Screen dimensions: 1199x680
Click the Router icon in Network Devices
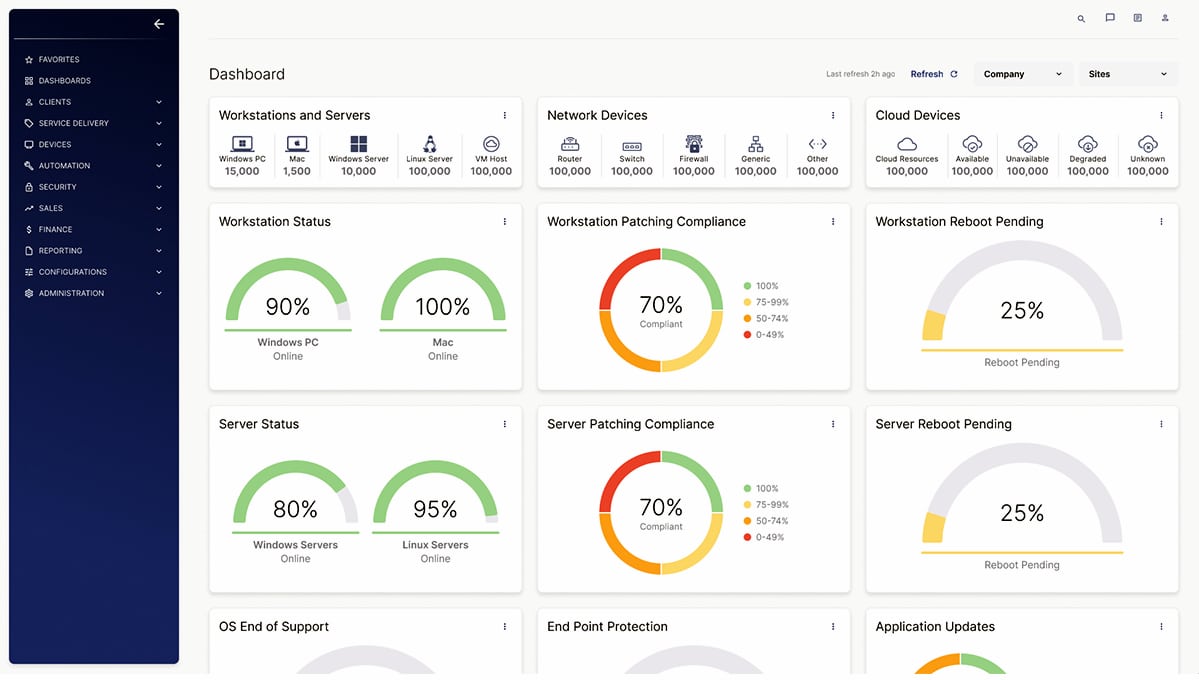[x=570, y=144]
